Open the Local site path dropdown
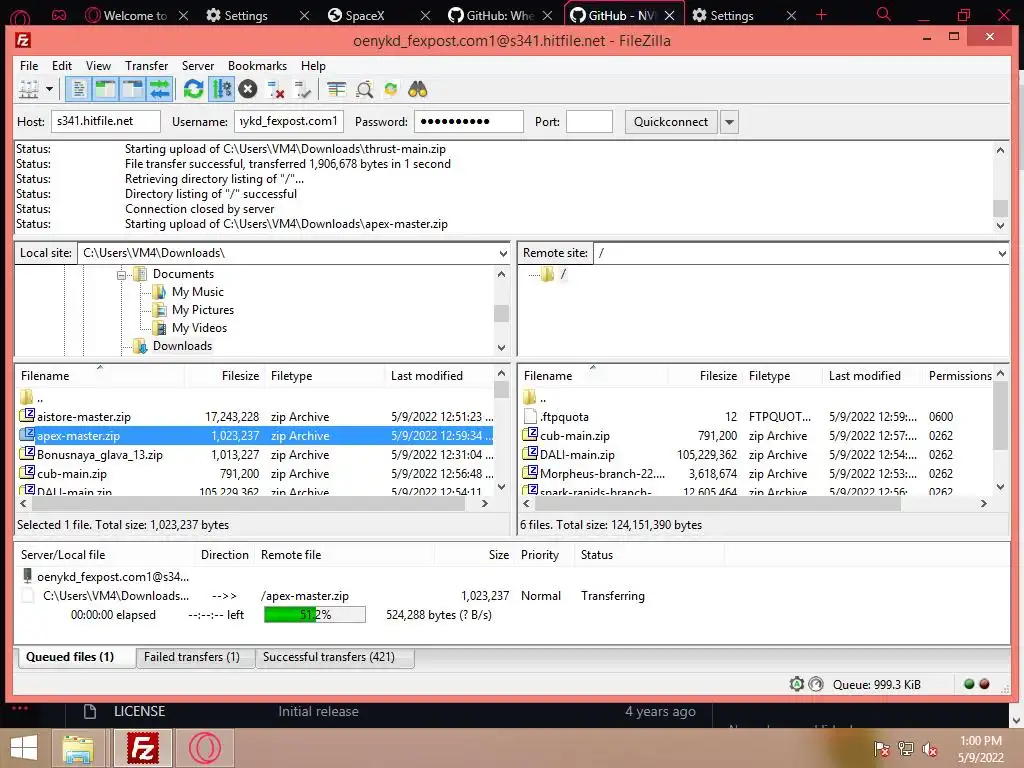 pos(503,253)
